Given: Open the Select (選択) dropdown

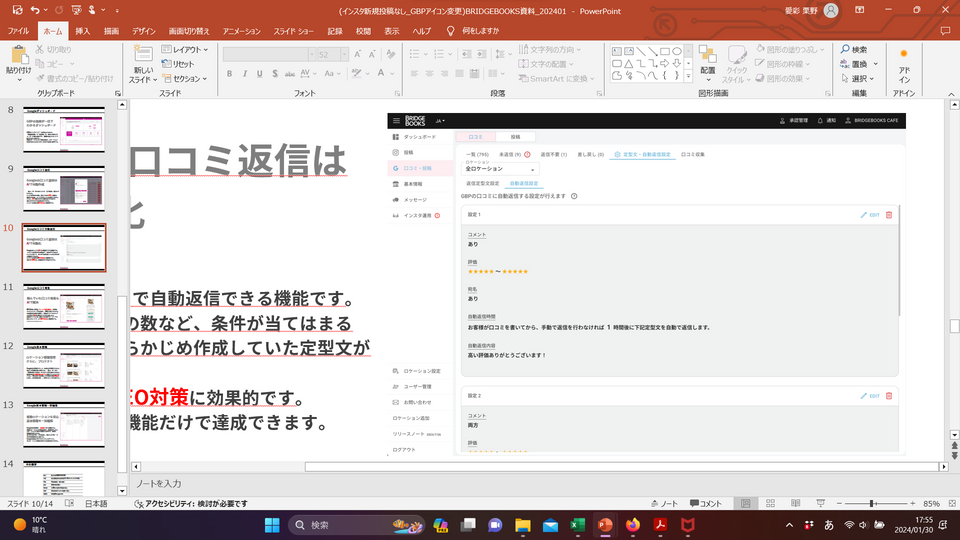Looking at the screenshot, I should click(858, 78).
